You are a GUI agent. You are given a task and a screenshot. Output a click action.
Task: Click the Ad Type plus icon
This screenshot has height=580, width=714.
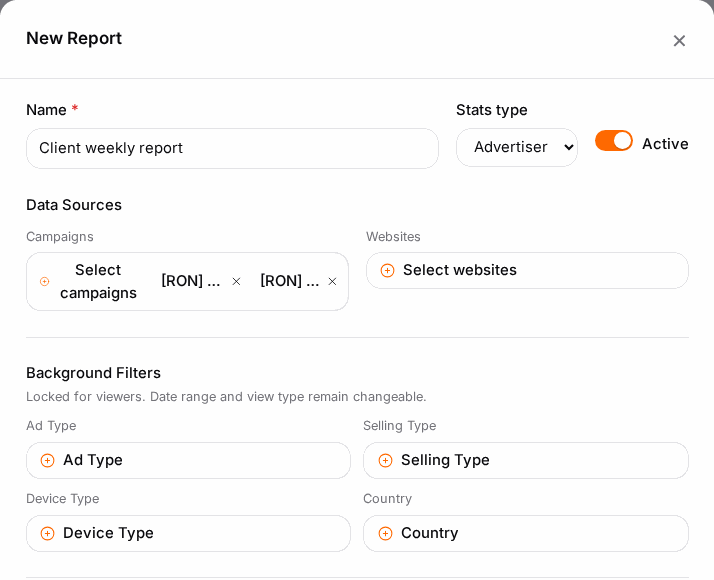[47, 460]
